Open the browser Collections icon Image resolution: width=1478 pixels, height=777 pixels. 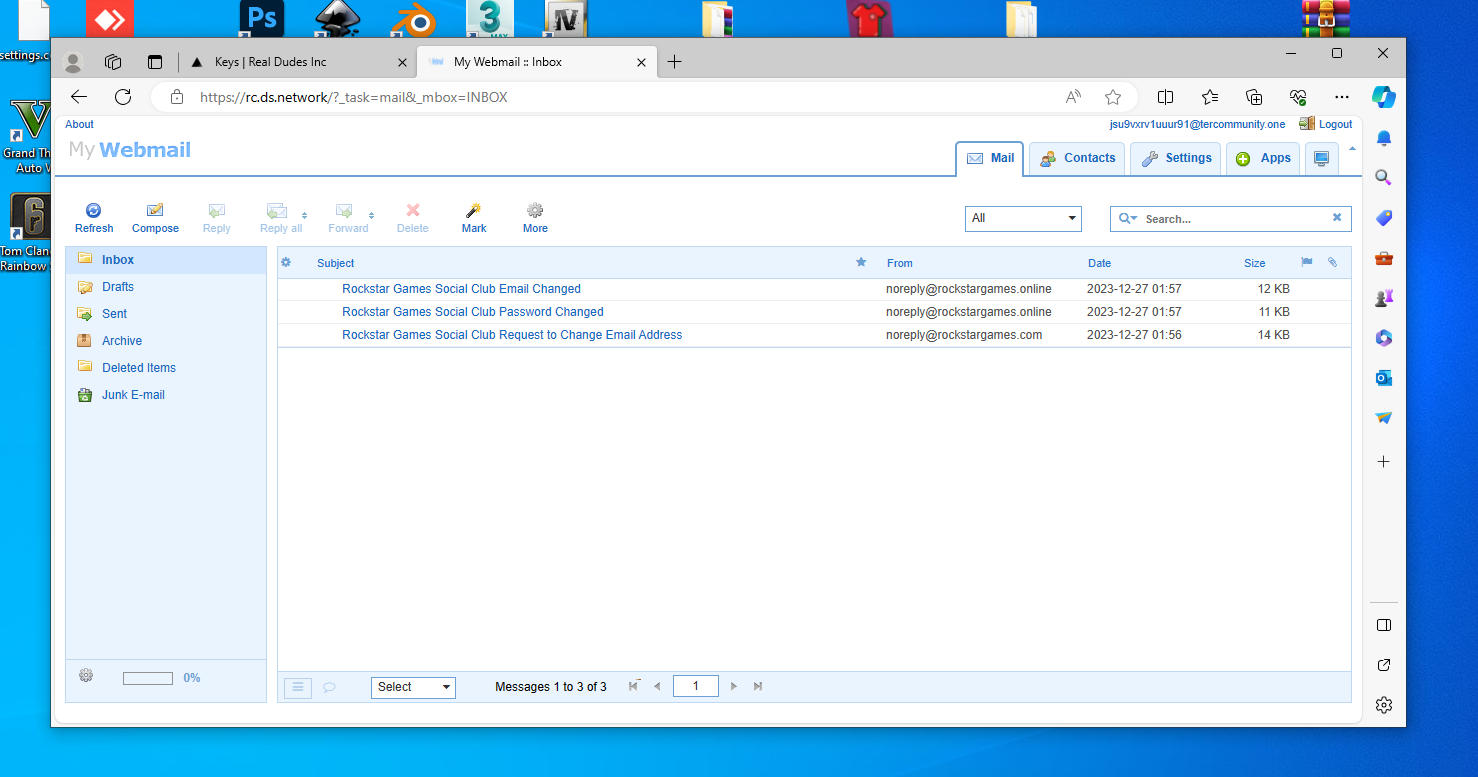(1254, 97)
